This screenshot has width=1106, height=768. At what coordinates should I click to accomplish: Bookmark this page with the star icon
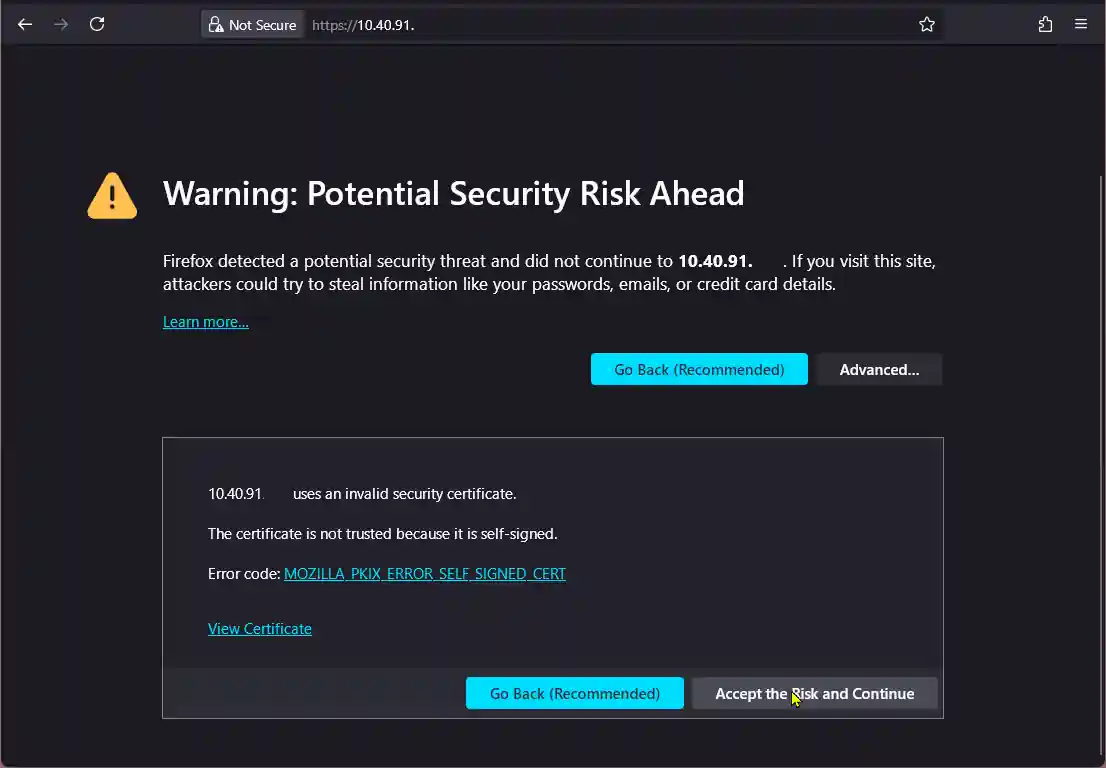(x=927, y=25)
